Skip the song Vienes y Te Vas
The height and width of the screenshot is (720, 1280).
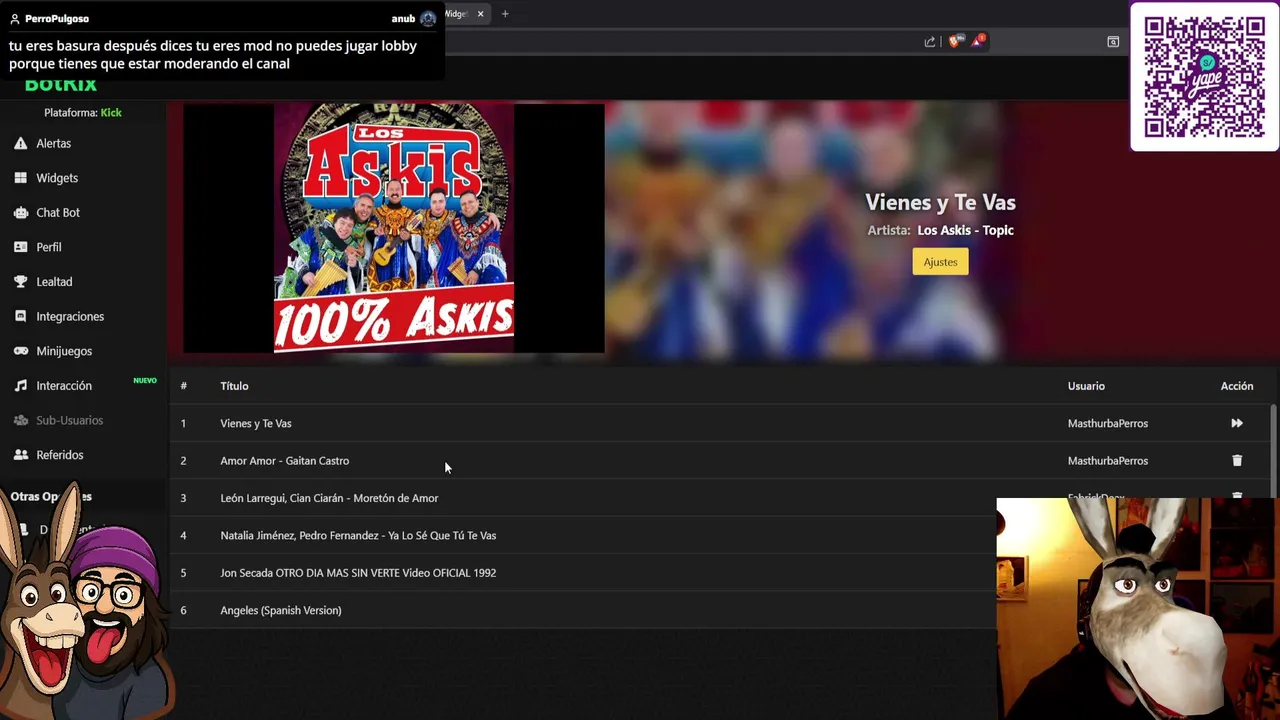(1237, 423)
